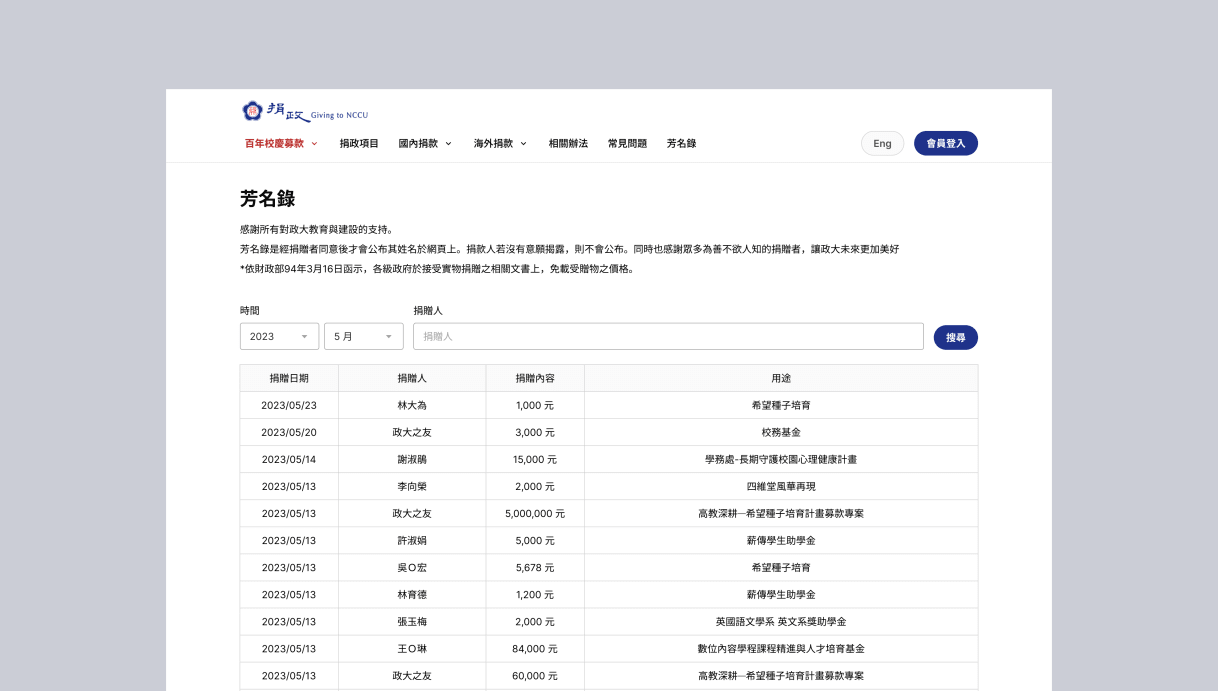Click donor name 張玉梅
Image resolution: width=1218 pixels, height=691 pixels.
(412, 621)
